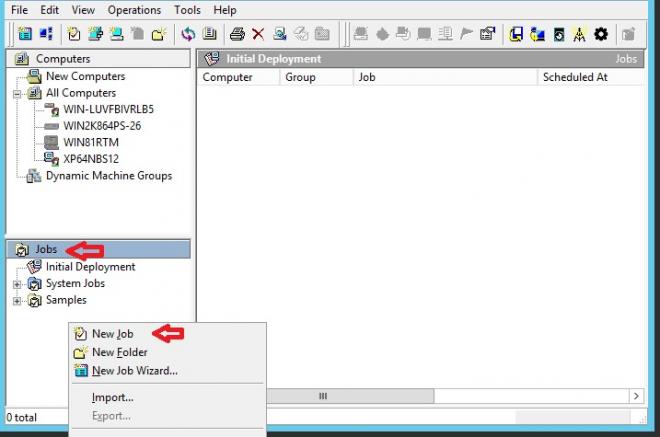Click the blue computers view toolbar icon
660x437 pixels.
pyautogui.click(x=46, y=34)
